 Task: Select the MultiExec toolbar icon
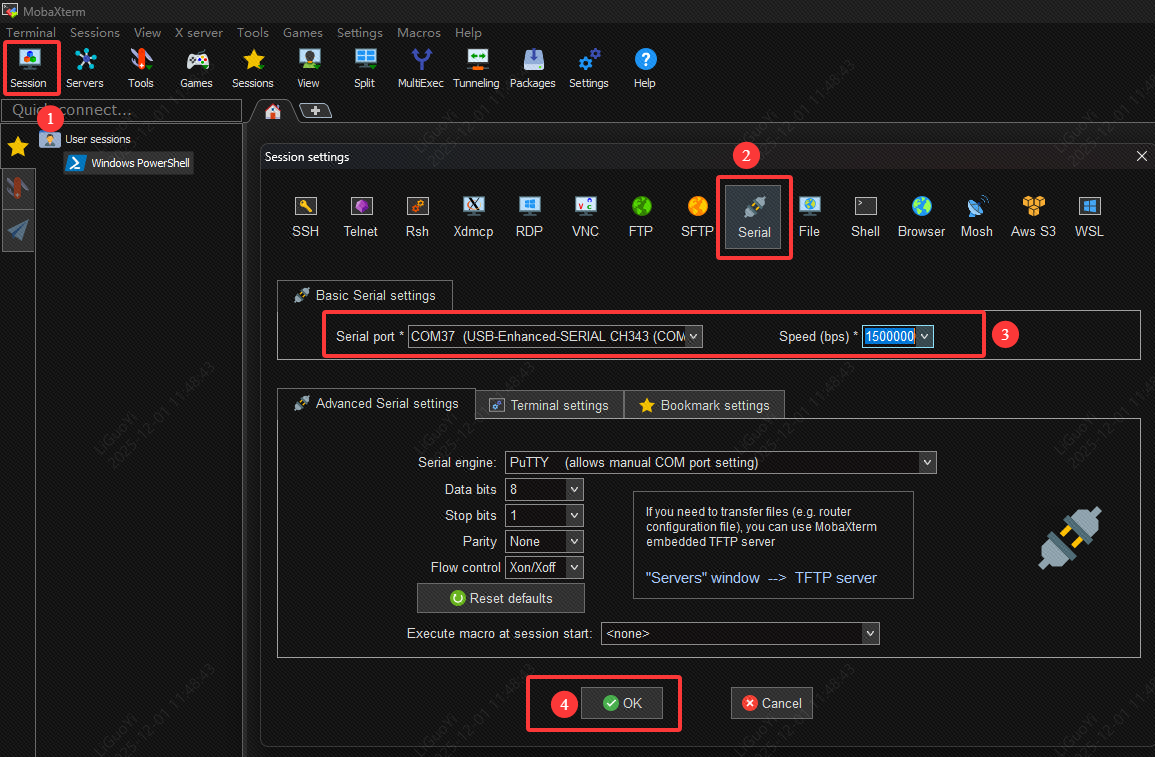coord(420,67)
